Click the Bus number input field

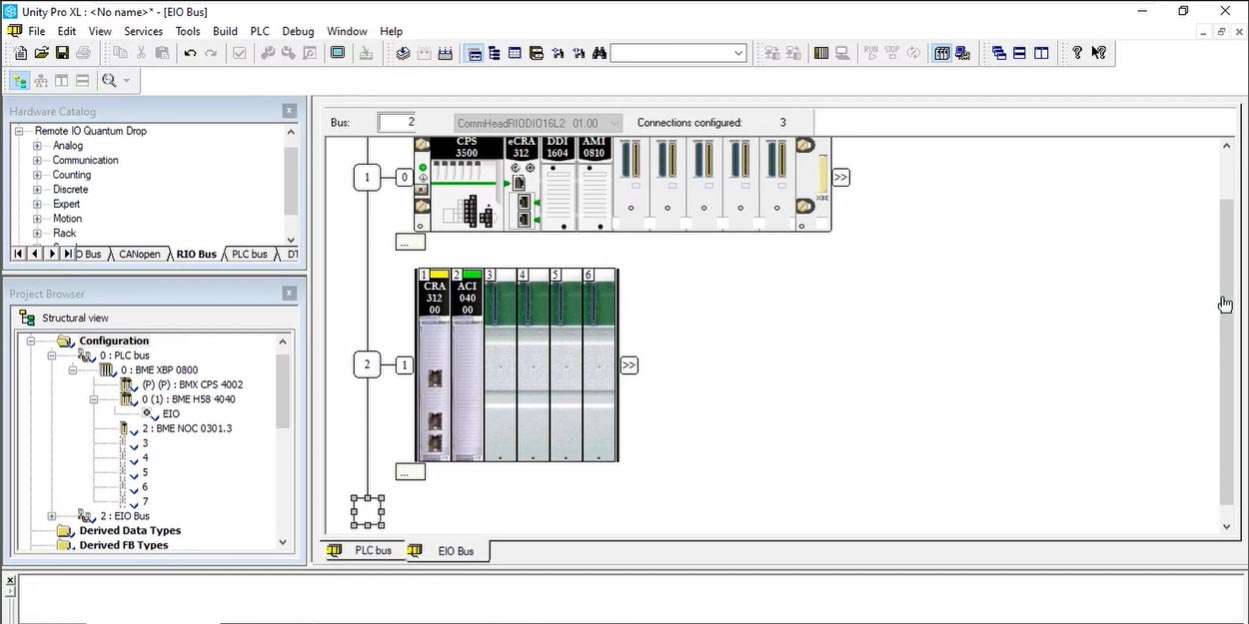click(396, 123)
